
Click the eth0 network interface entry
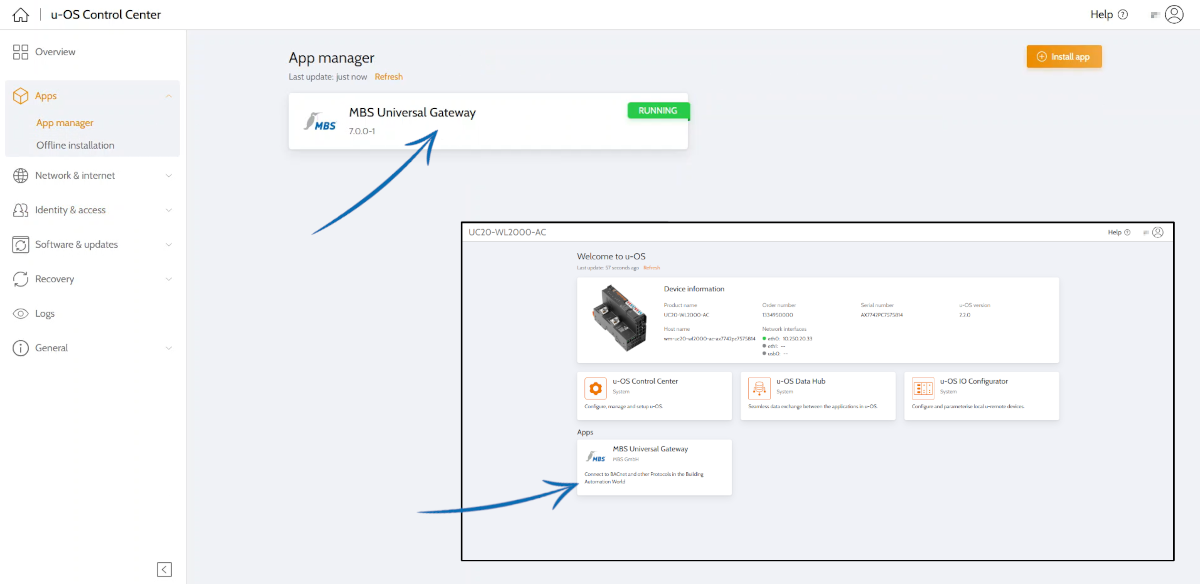(787, 339)
